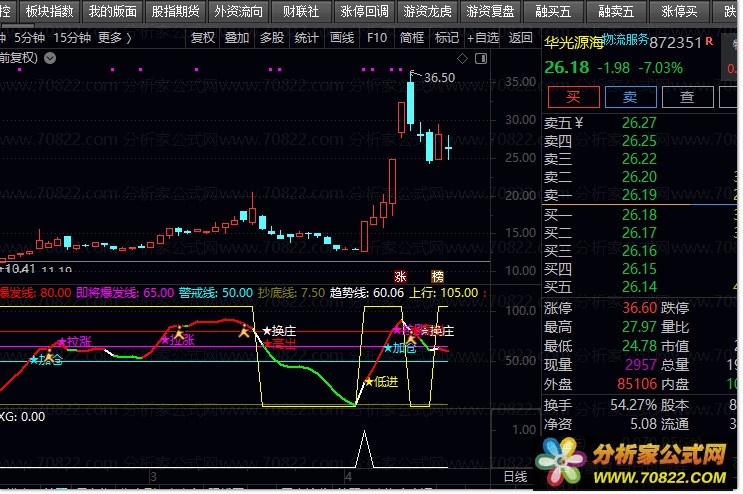Screen dimensions: 743x494
Task: Click the 趋势线 60.06 indicator label
Action: 367,293
